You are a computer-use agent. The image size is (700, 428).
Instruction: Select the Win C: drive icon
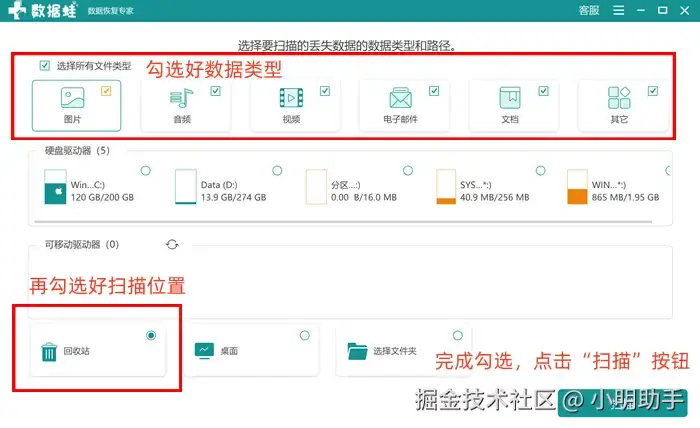coord(55,187)
